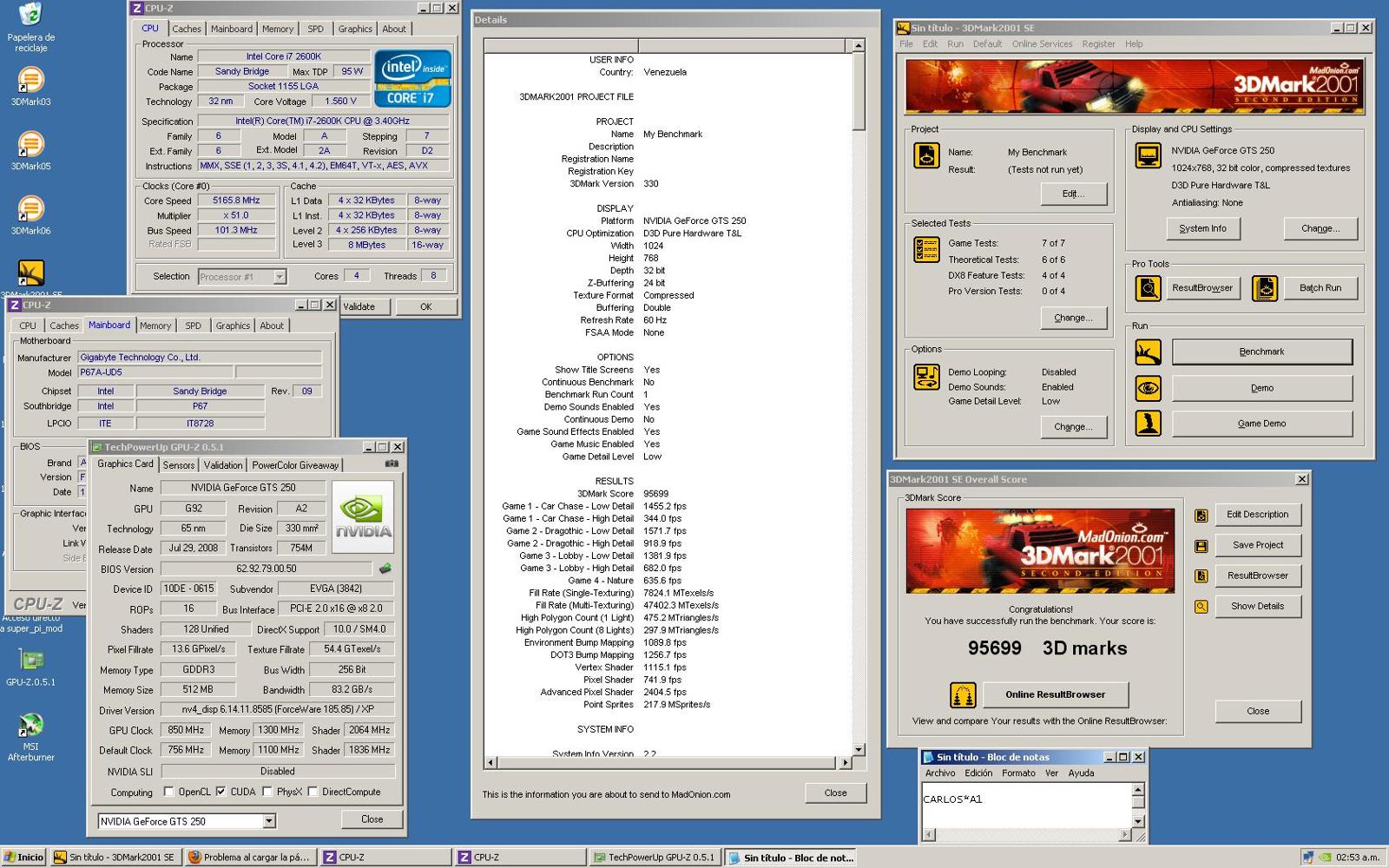Click the NVIDIA logo in GPU-Z
The height and width of the screenshot is (868, 1389).
pos(363,517)
